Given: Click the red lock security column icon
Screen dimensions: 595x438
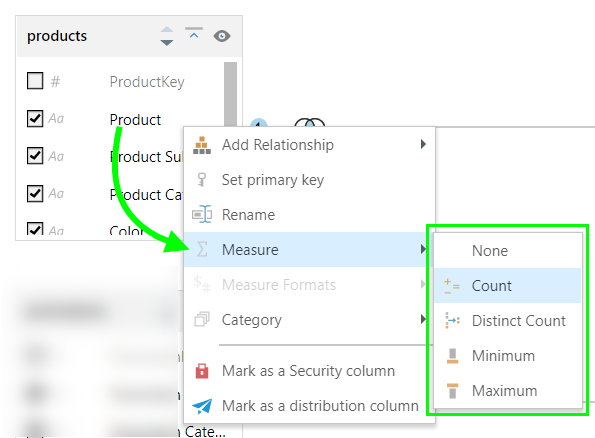Looking at the screenshot, I should pos(201,371).
